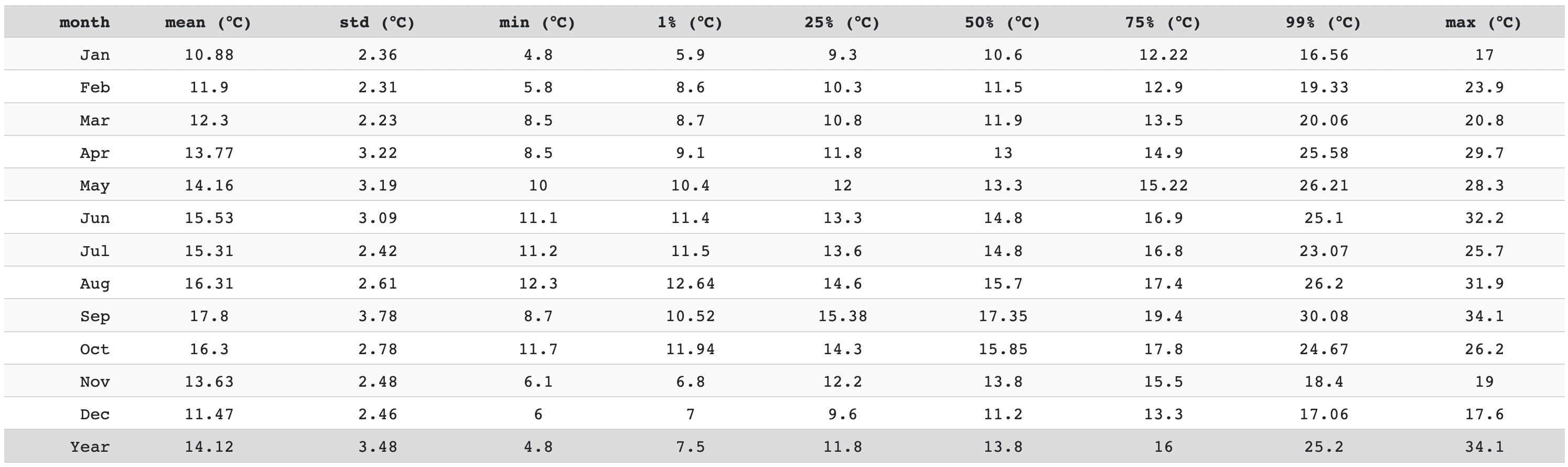
Task: Select the Dec row label
Action: click(95, 414)
